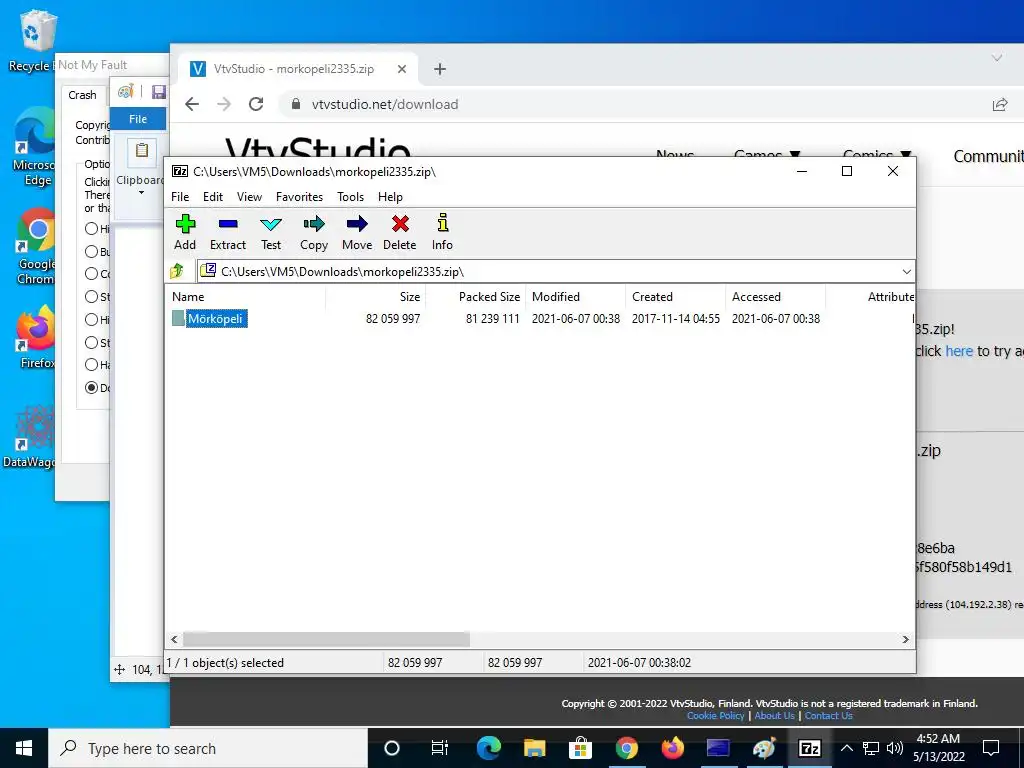The height and width of the screenshot is (768, 1024).
Task: Switch to 7-Zip taskbar button
Action: point(810,748)
